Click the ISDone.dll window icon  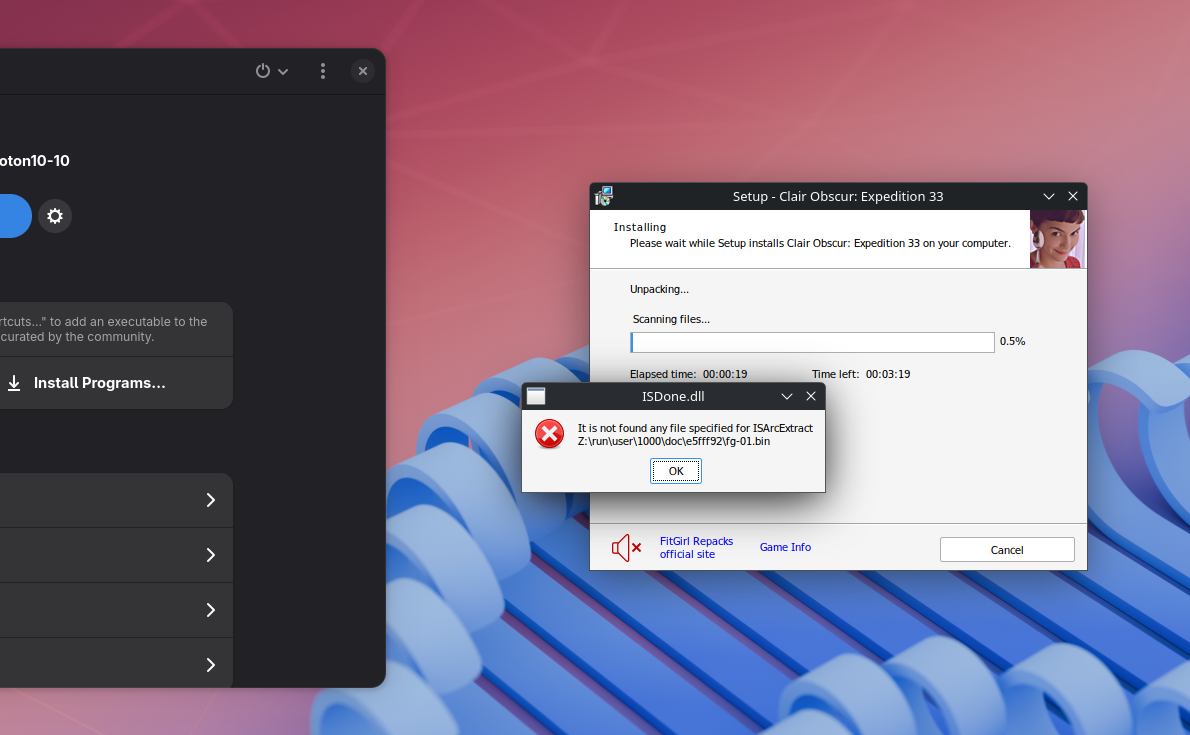pos(536,396)
